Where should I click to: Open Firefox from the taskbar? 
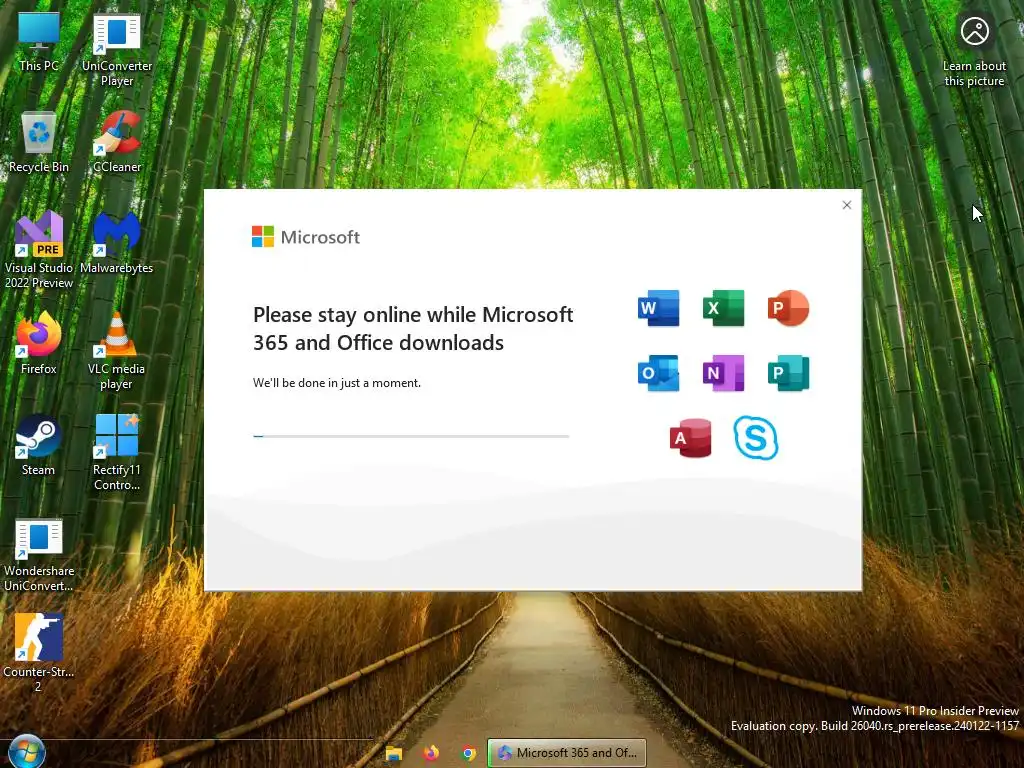tap(431, 753)
